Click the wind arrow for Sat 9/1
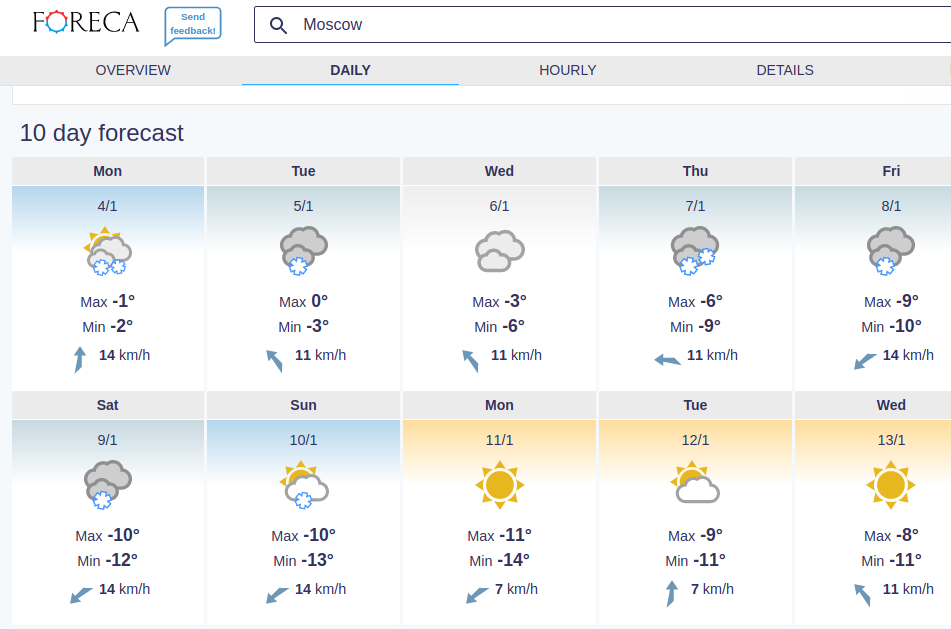 (x=81, y=594)
